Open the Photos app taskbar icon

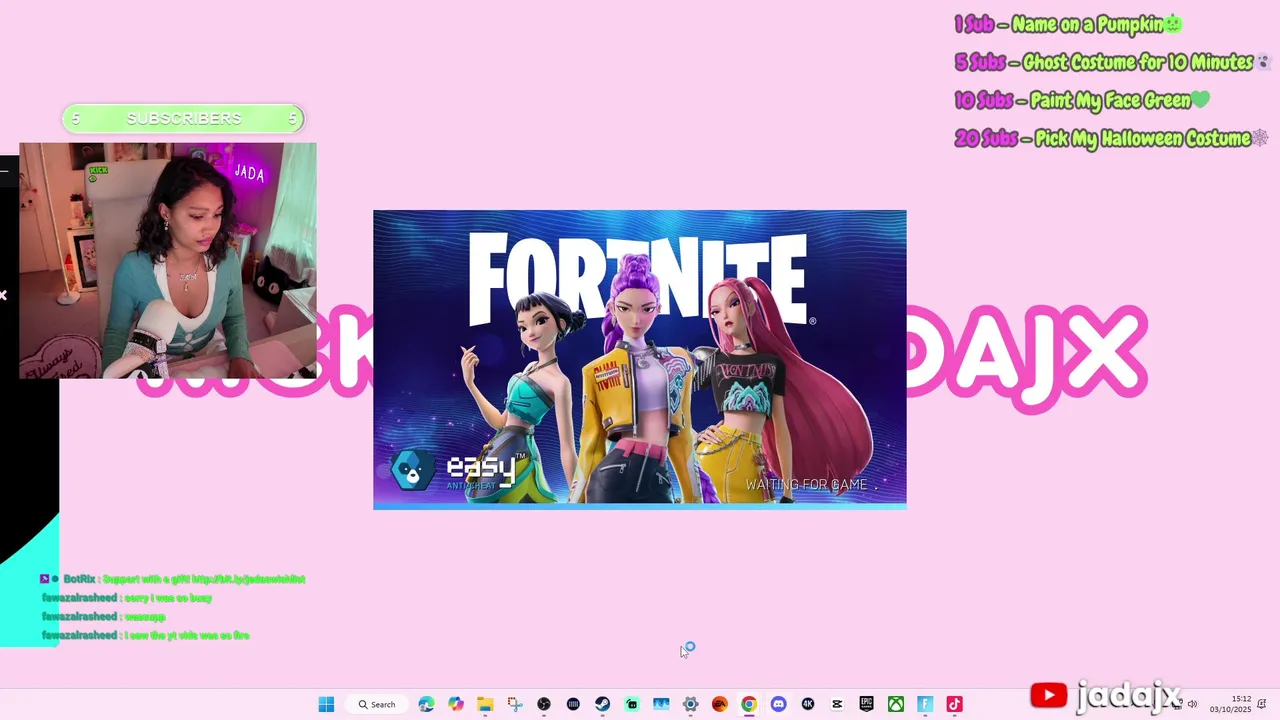click(x=661, y=704)
